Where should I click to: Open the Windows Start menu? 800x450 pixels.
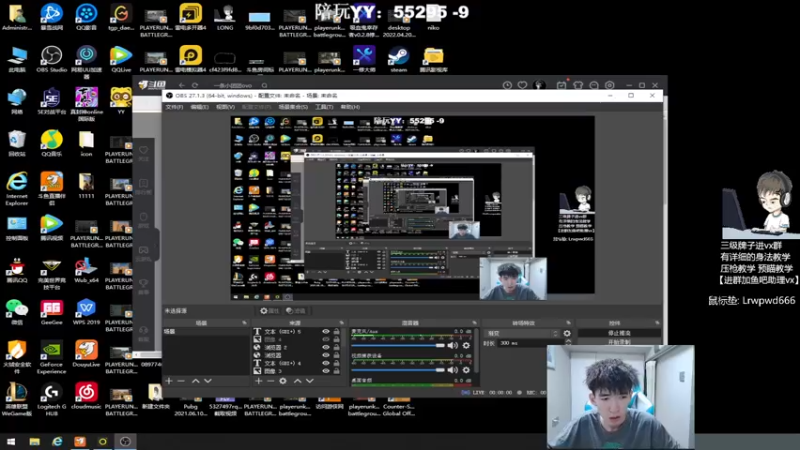pyautogui.click(x=11, y=441)
